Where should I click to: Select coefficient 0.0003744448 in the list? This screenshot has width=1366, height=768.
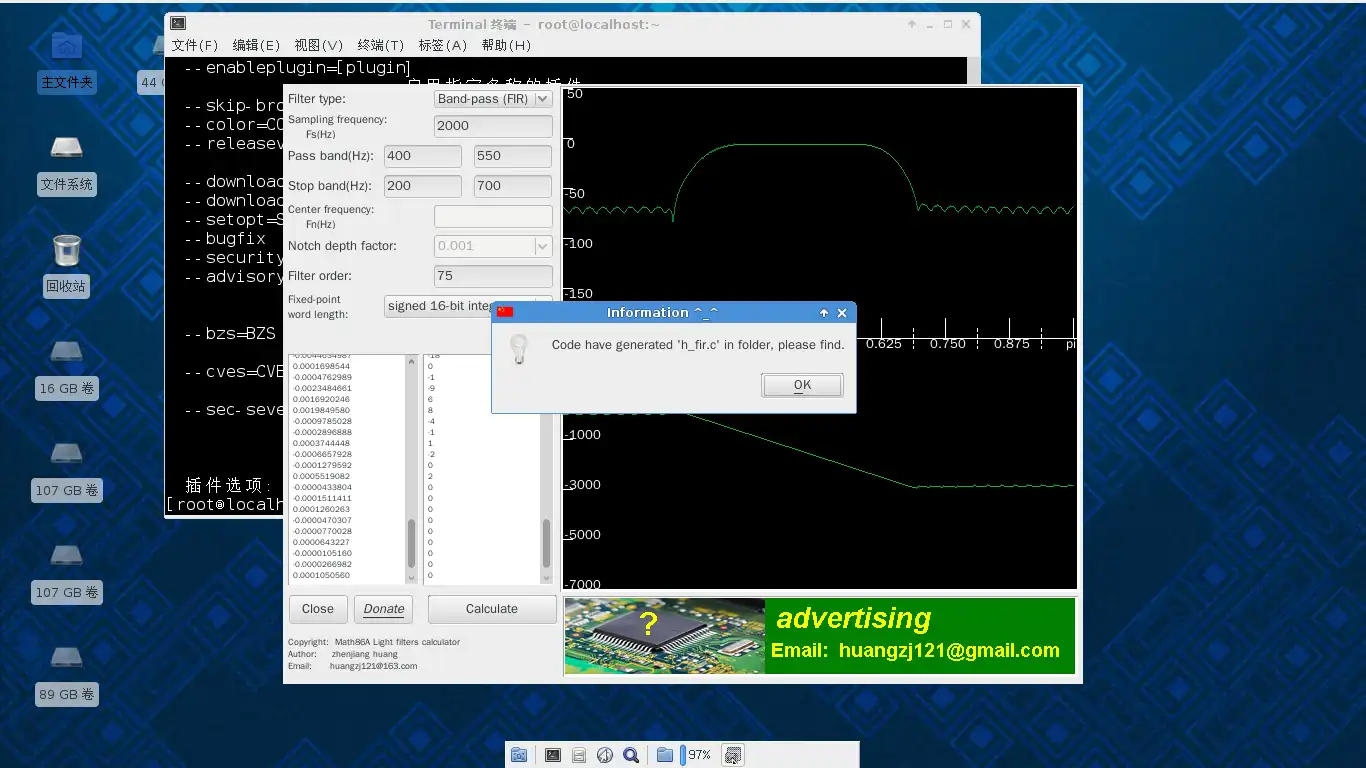point(321,443)
